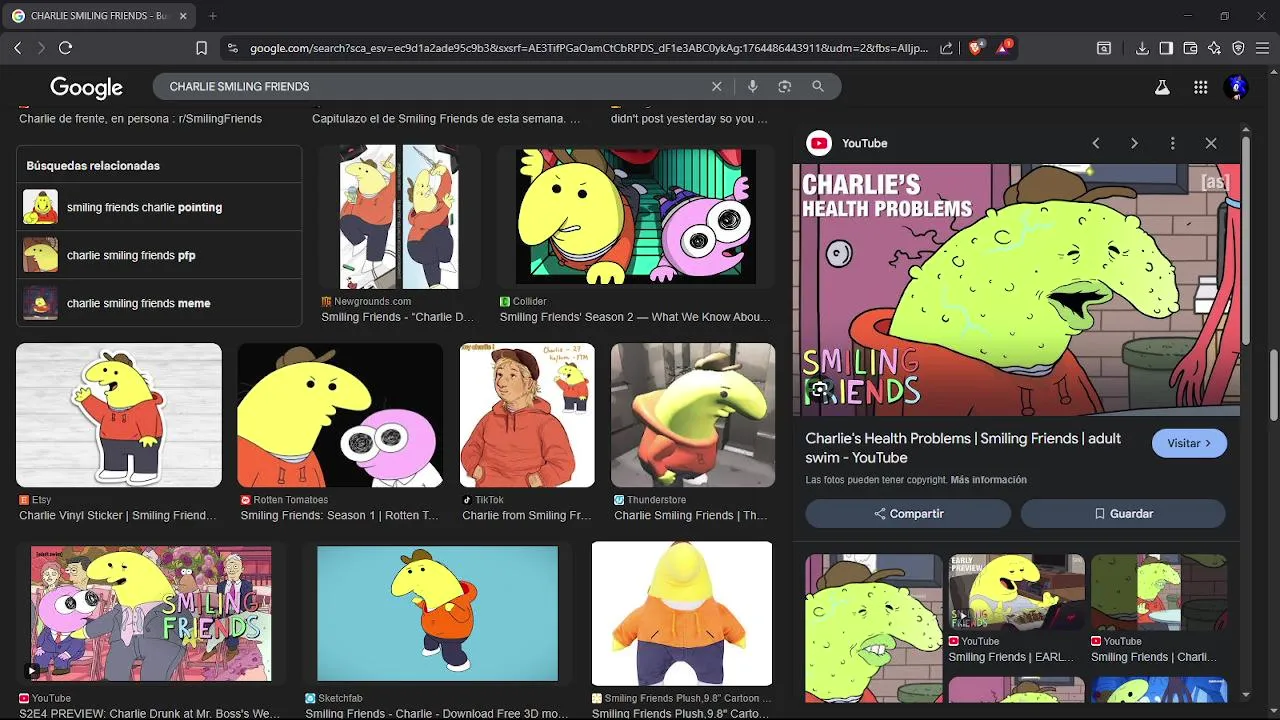Open browser downloads icon
Viewport: 1280px width, 720px height.
[x=1142, y=48]
